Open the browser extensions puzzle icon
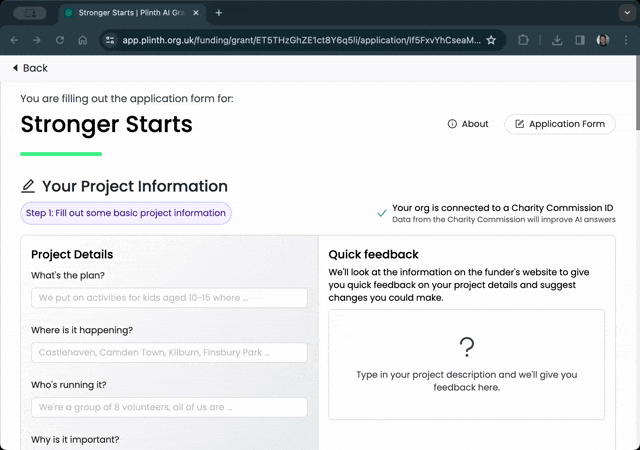The image size is (640, 450). pyautogui.click(x=524, y=40)
